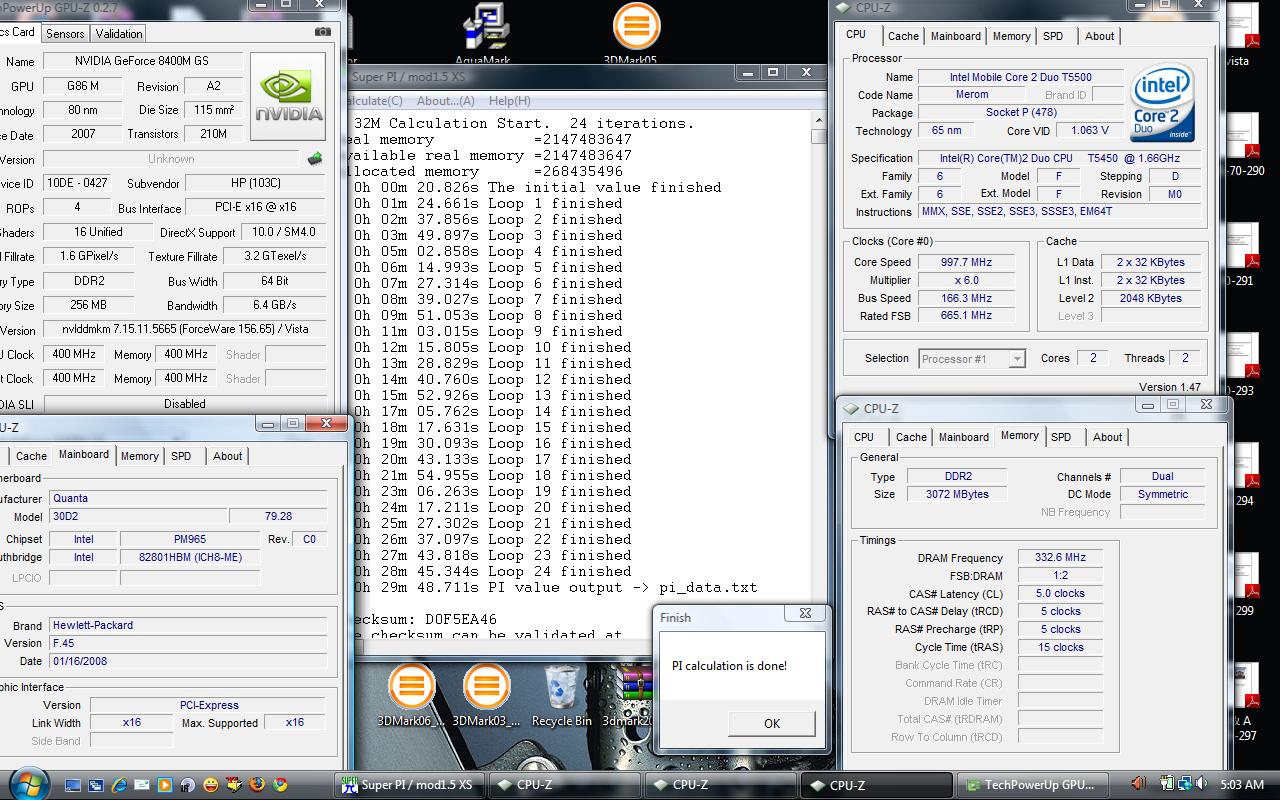This screenshot has height=800, width=1280.
Task: Click the BIOS brand Hewlett-Packard
Action: 188,625
